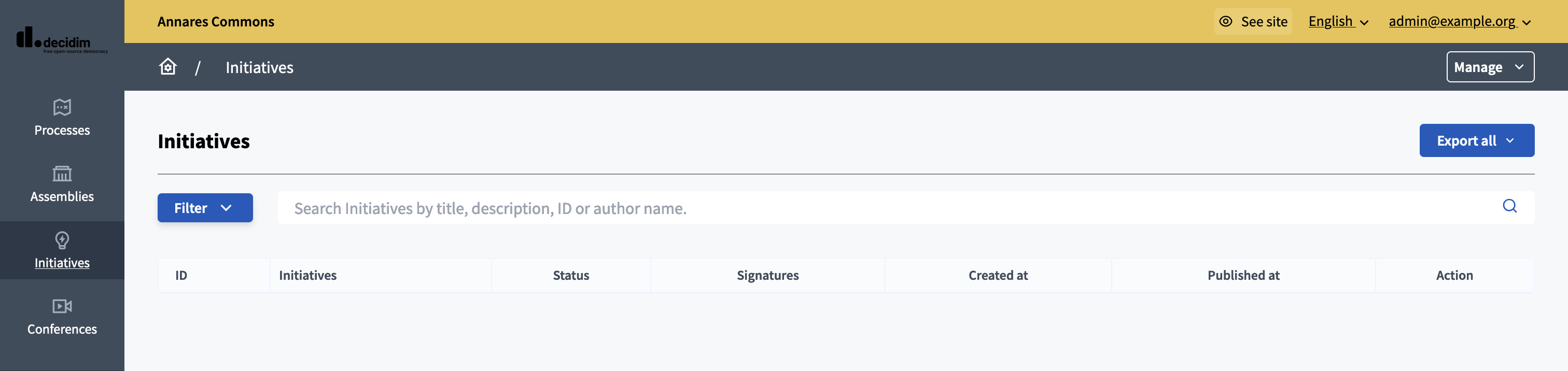Expand the Manage dropdown menu
This screenshot has height=371, width=1568.
[1490, 67]
